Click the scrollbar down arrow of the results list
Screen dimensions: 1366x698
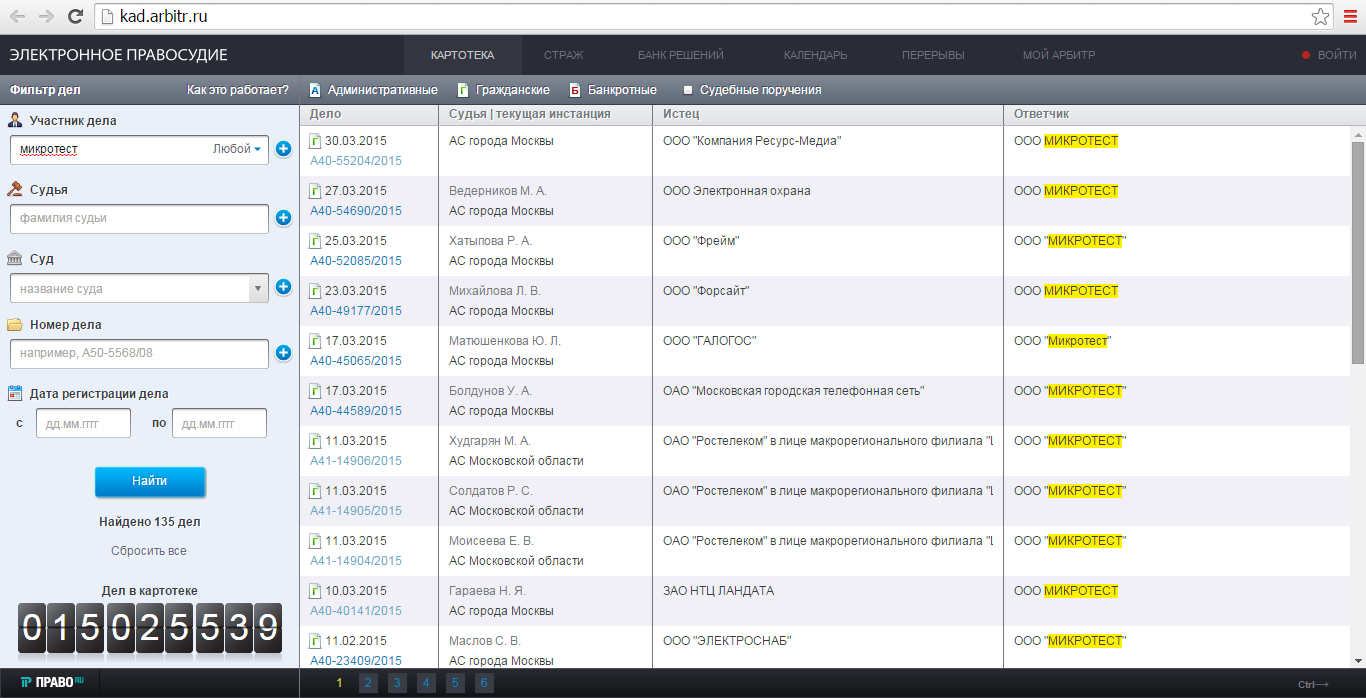point(1358,660)
